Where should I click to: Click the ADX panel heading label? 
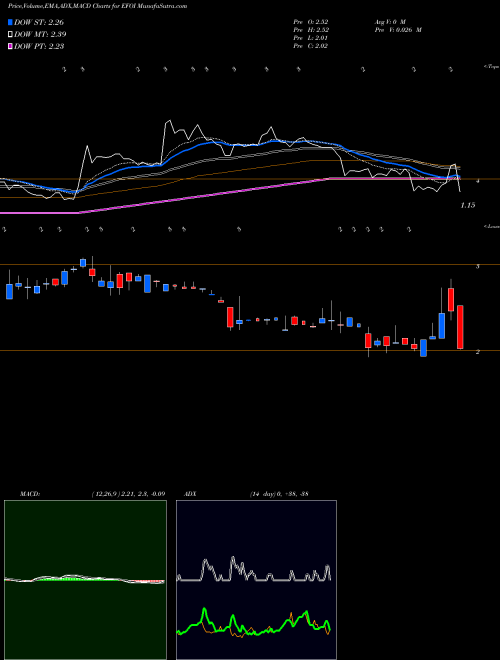[191, 494]
